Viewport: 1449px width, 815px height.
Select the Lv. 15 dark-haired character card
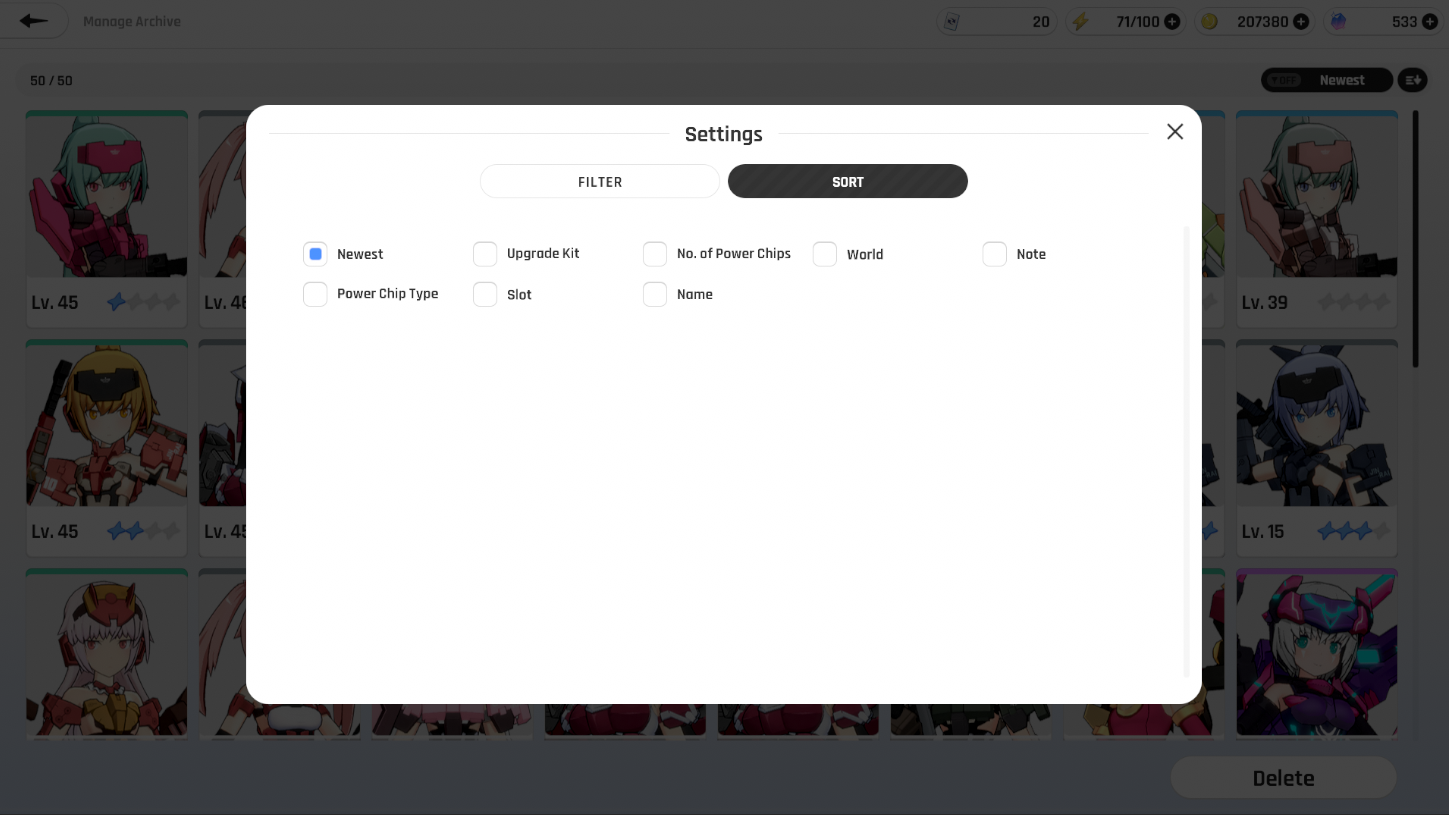click(1317, 447)
